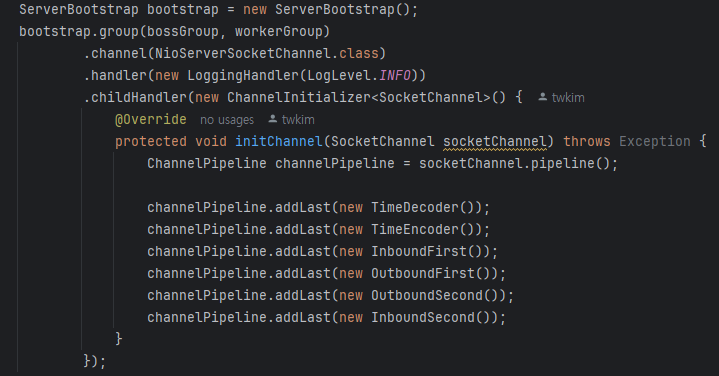Click the .handler method call

click(115, 76)
